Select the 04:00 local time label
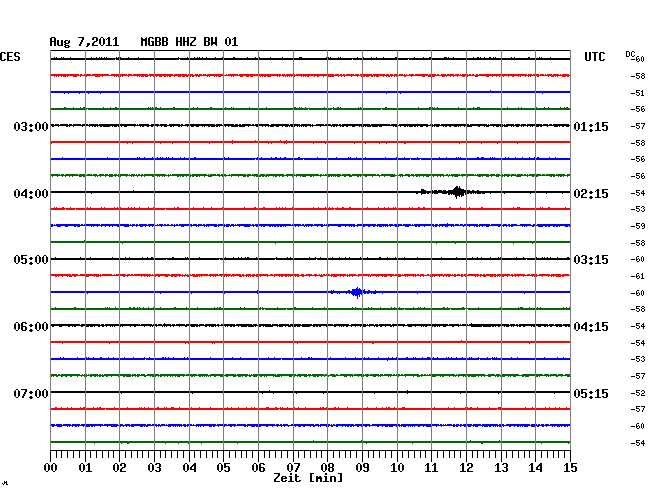The width and height of the screenshot is (650, 494). coord(31,194)
